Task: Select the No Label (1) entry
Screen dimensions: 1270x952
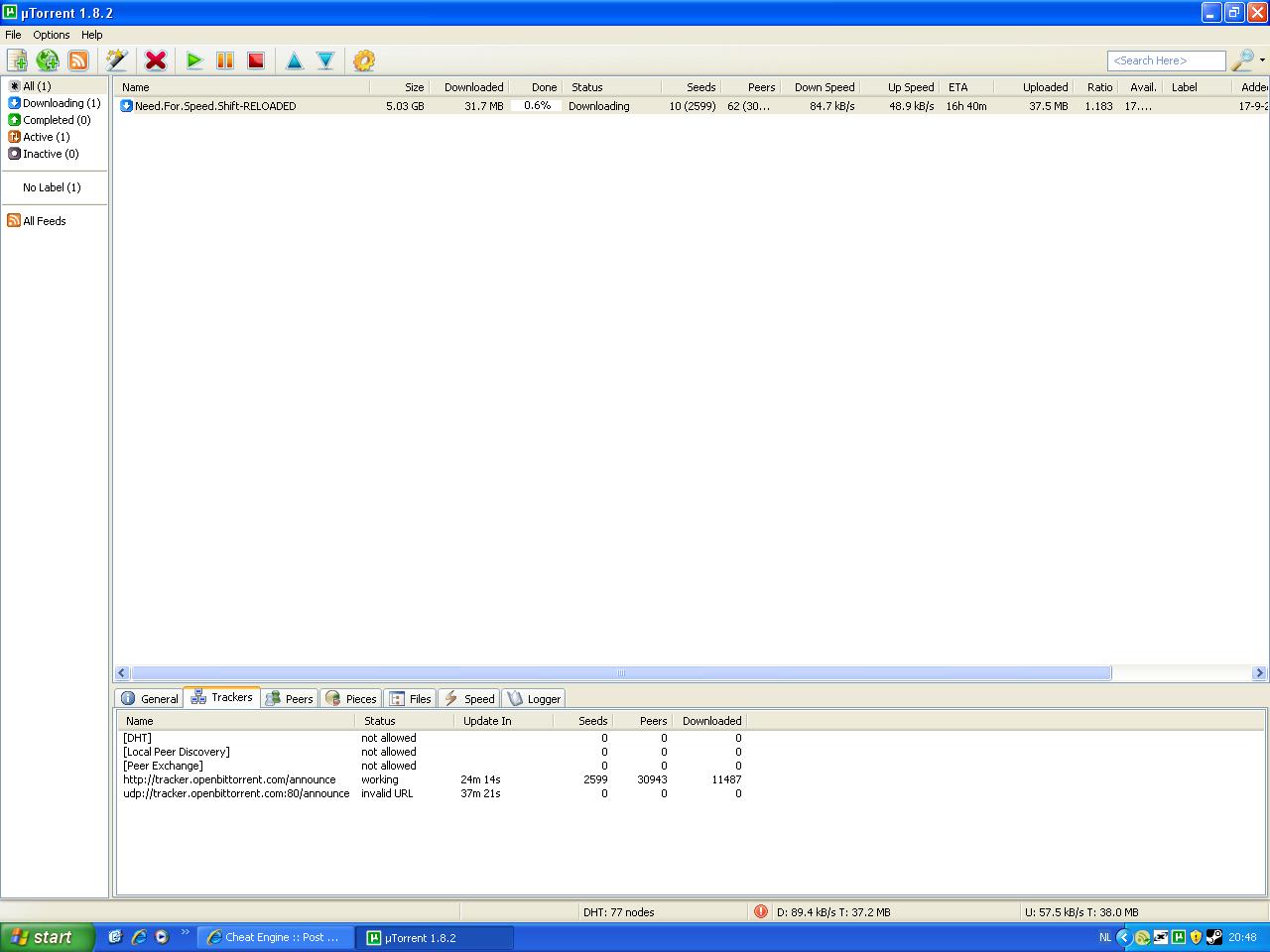Action: (52, 187)
